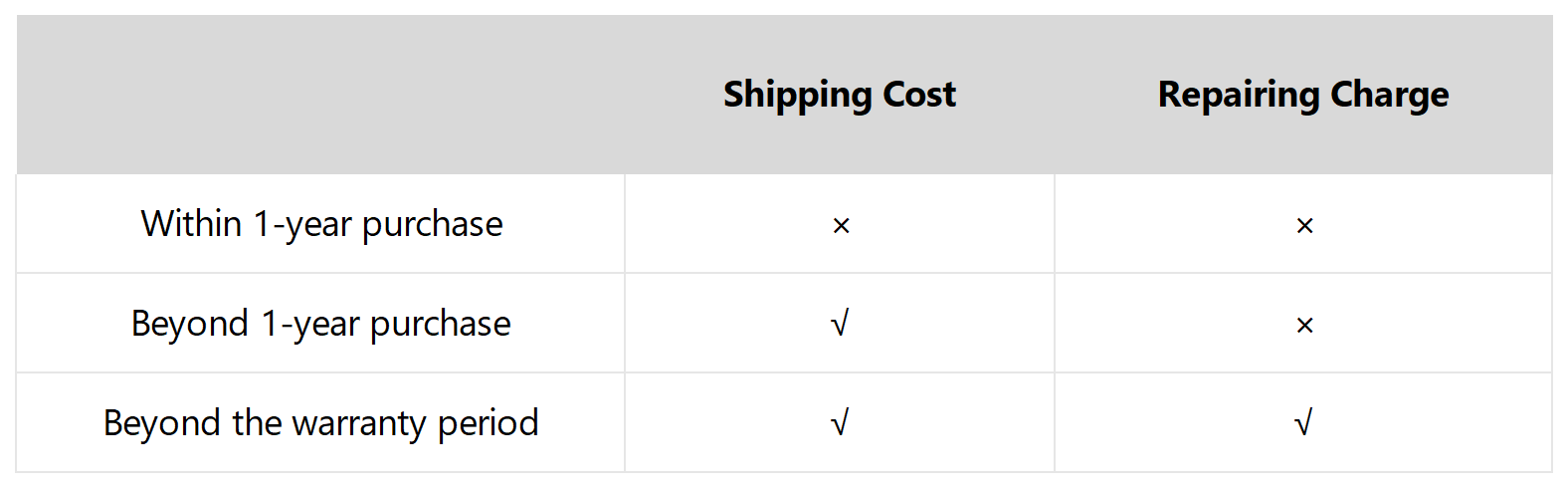Click the cross under Shipping Cost for Within 1-year
This screenshot has height=488, width=1568.
[841, 226]
